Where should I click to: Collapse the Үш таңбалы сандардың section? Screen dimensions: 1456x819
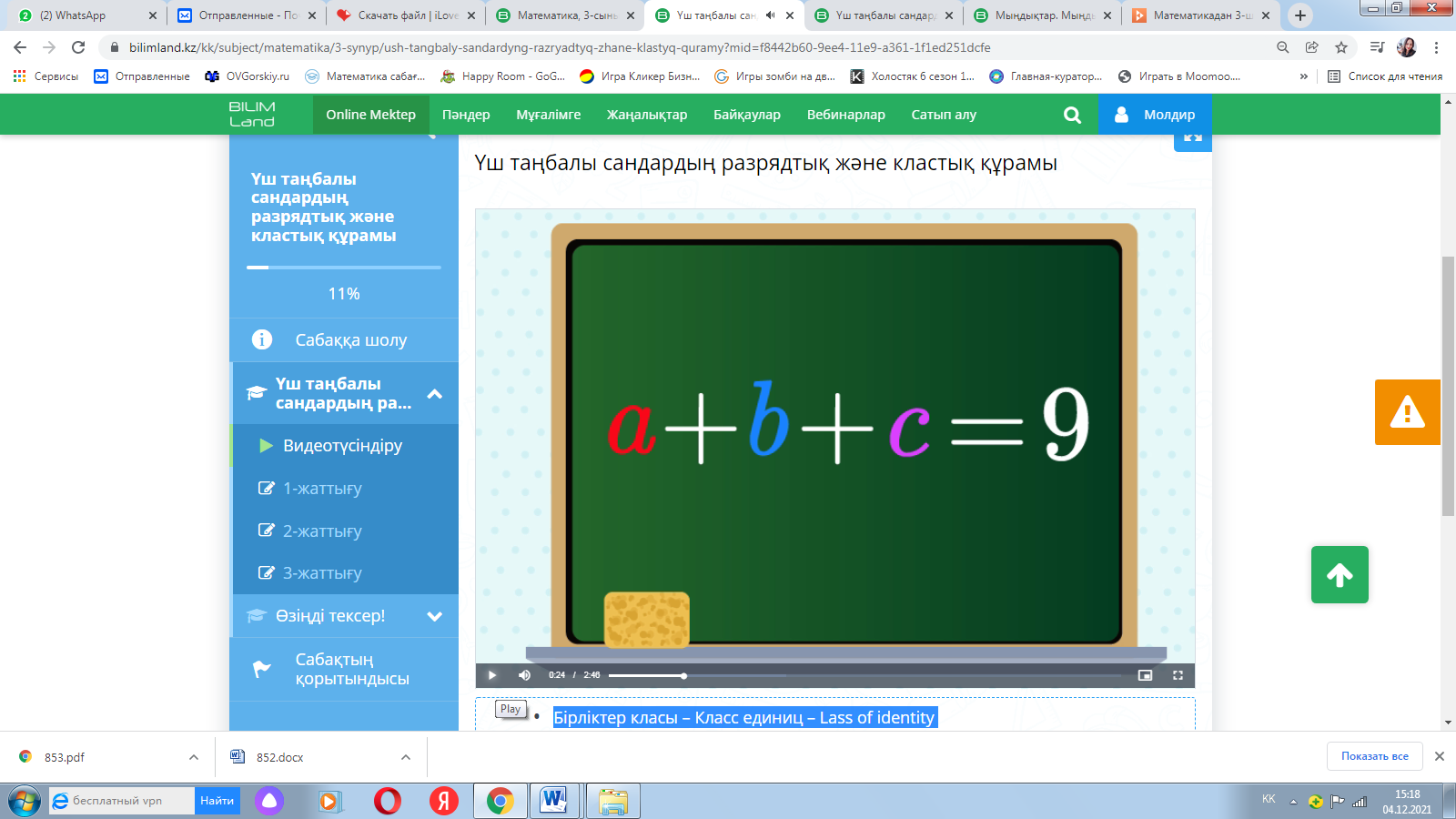435,394
